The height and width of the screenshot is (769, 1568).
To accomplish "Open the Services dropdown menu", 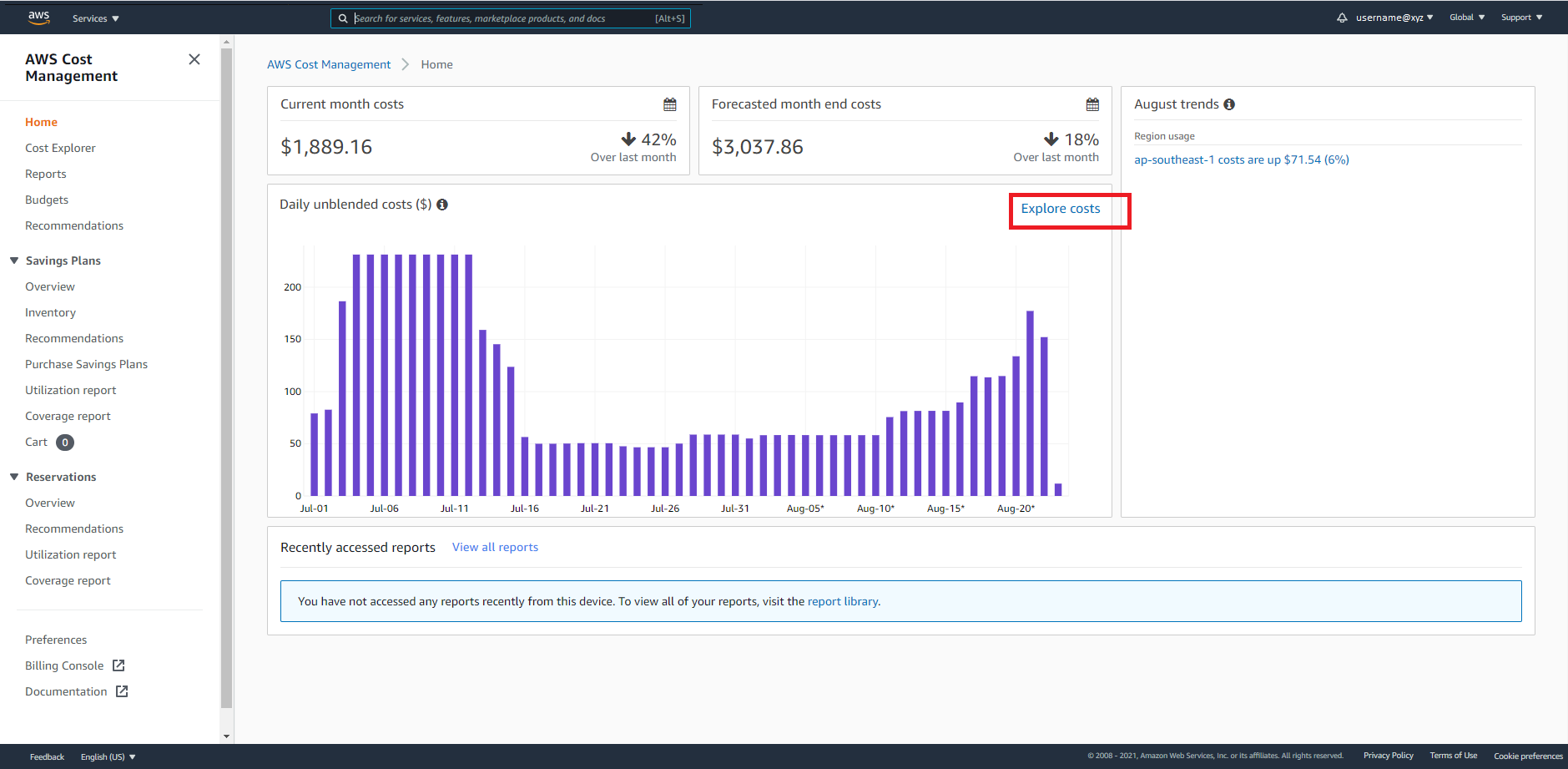I will pyautogui.click(x=96, y=18).
